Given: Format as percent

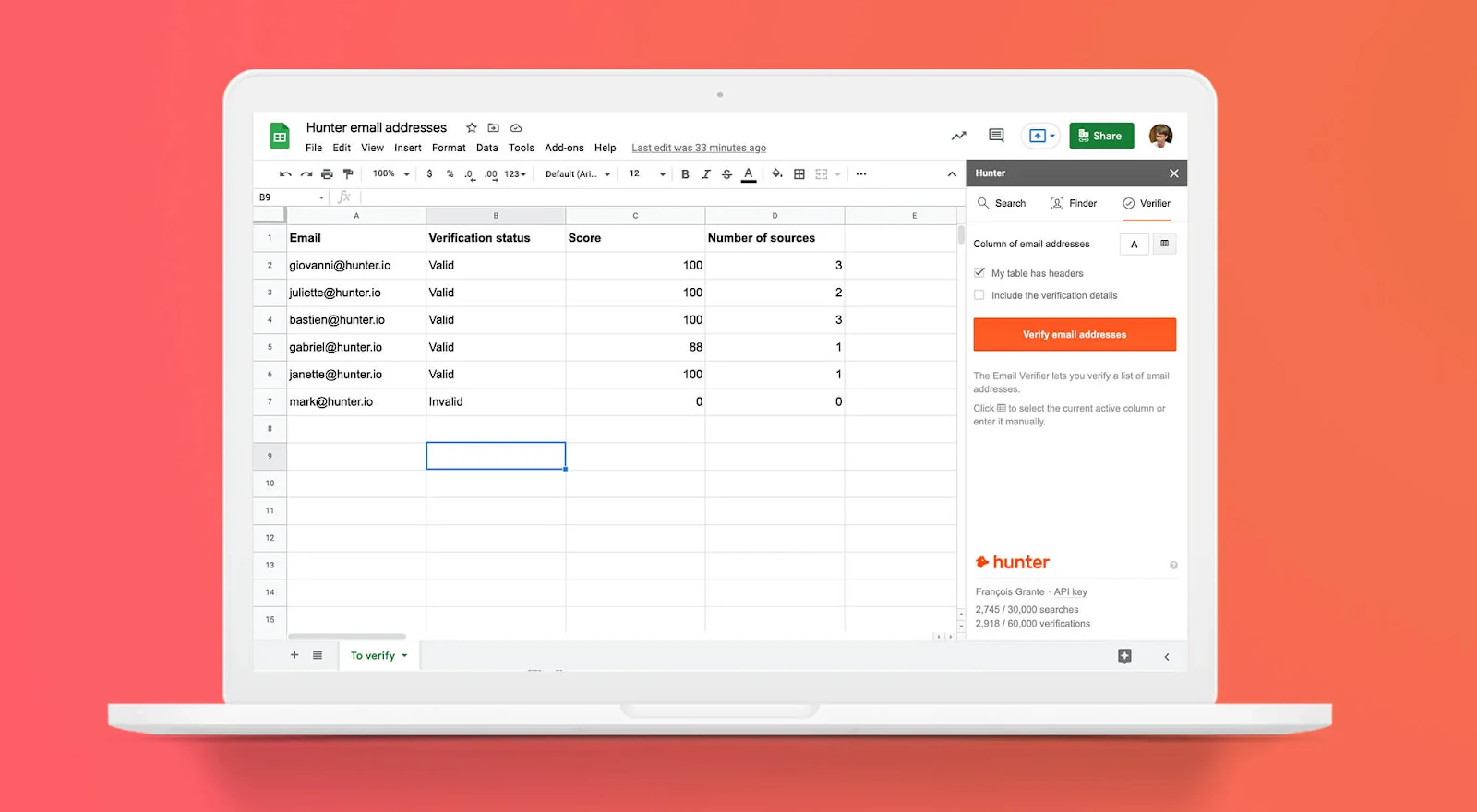Looking at the screenshot, I should [450, 173].
